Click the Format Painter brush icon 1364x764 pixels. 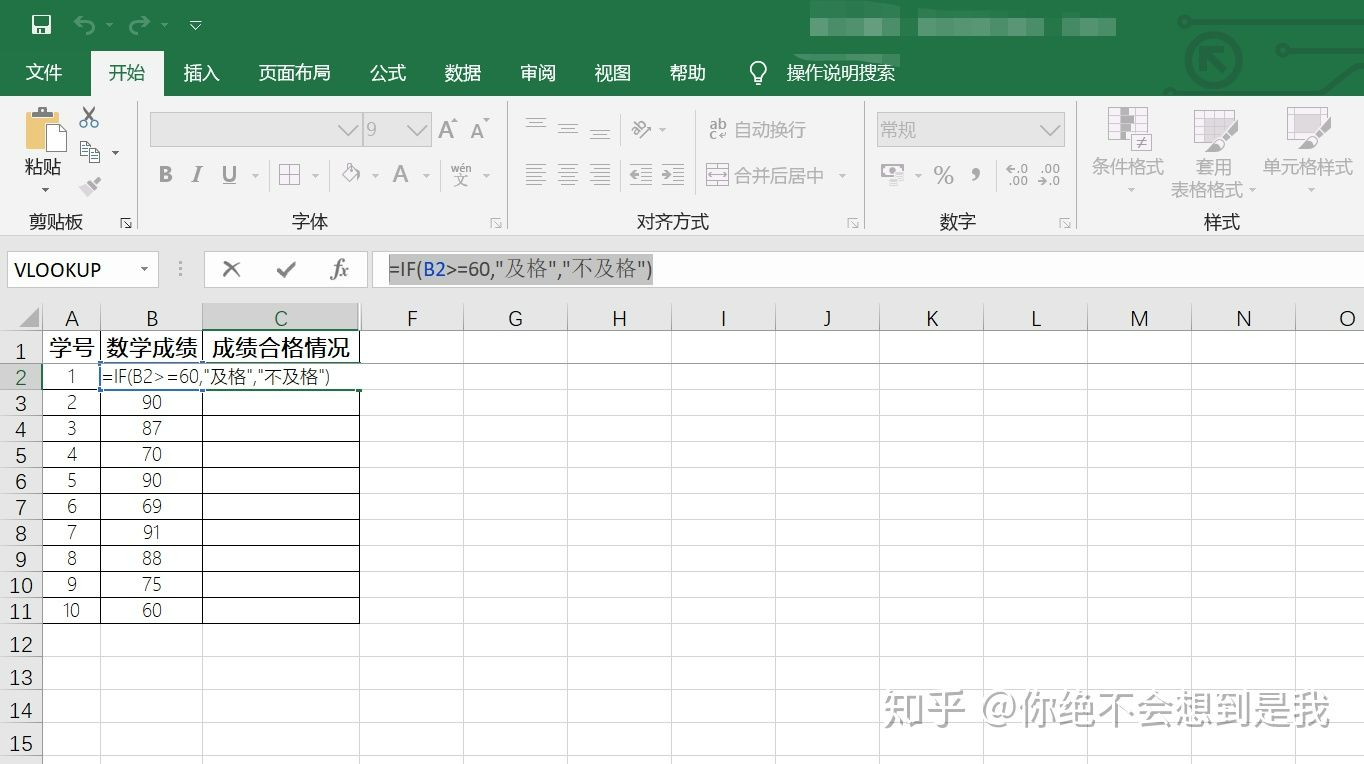90,186
